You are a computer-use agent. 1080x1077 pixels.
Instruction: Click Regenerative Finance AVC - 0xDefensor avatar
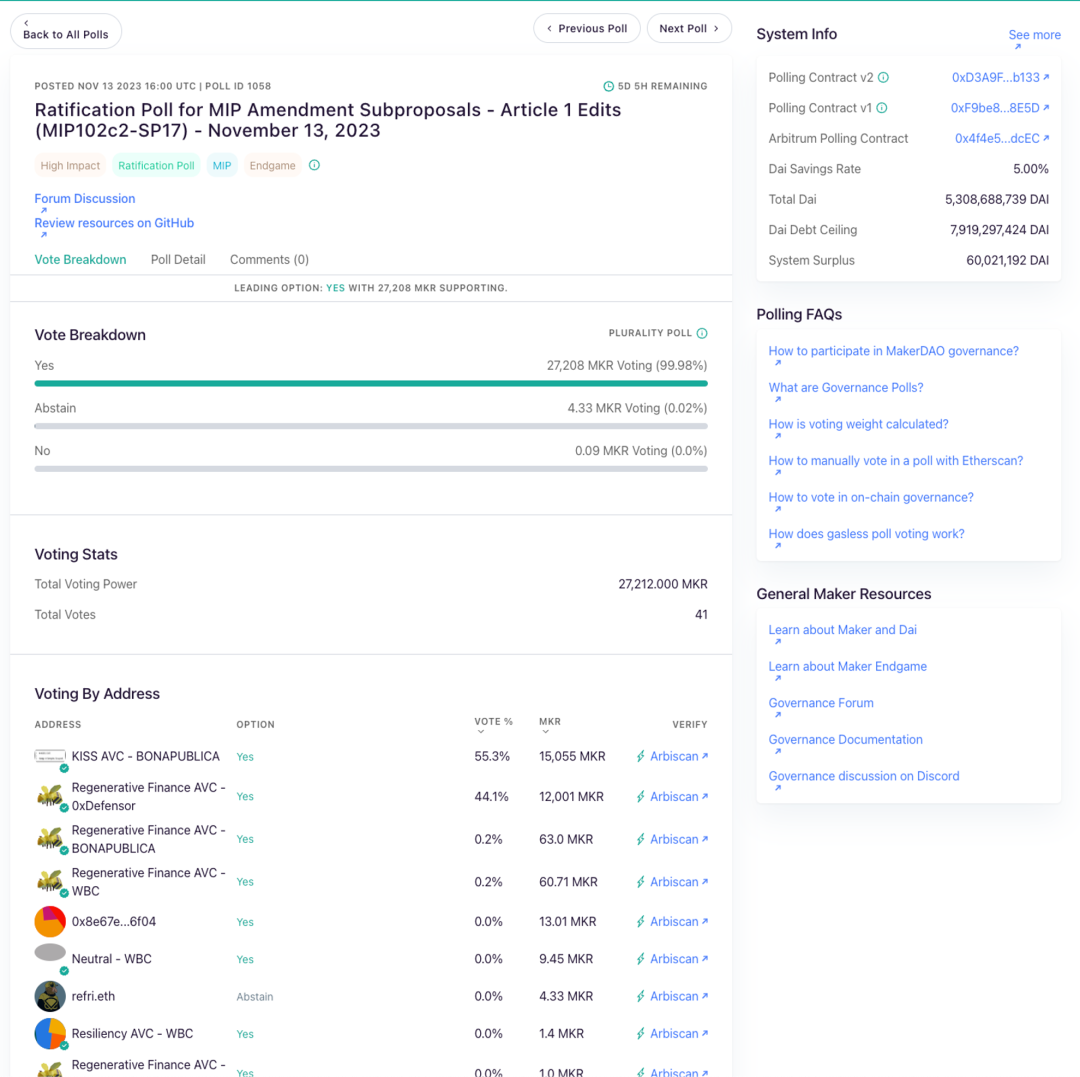(50, 796)
